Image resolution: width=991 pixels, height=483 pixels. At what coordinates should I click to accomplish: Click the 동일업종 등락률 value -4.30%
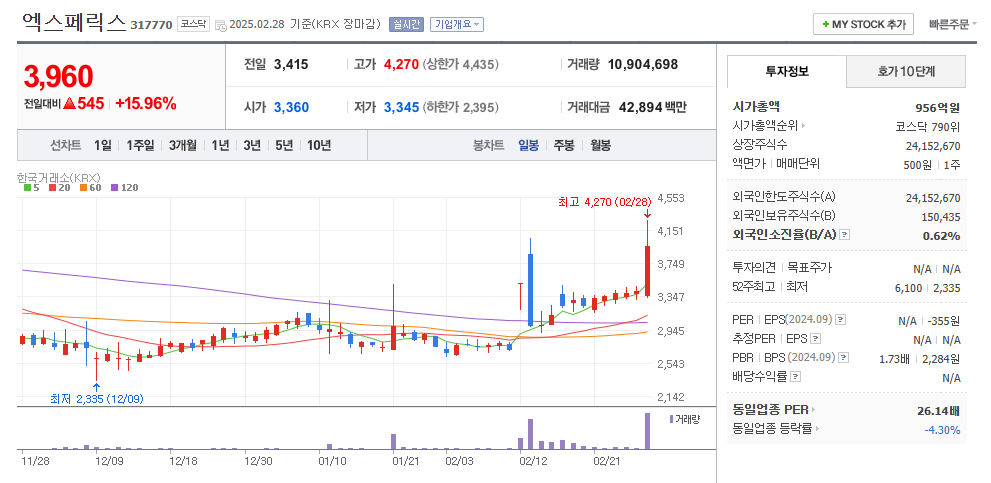tap(942, 430)
